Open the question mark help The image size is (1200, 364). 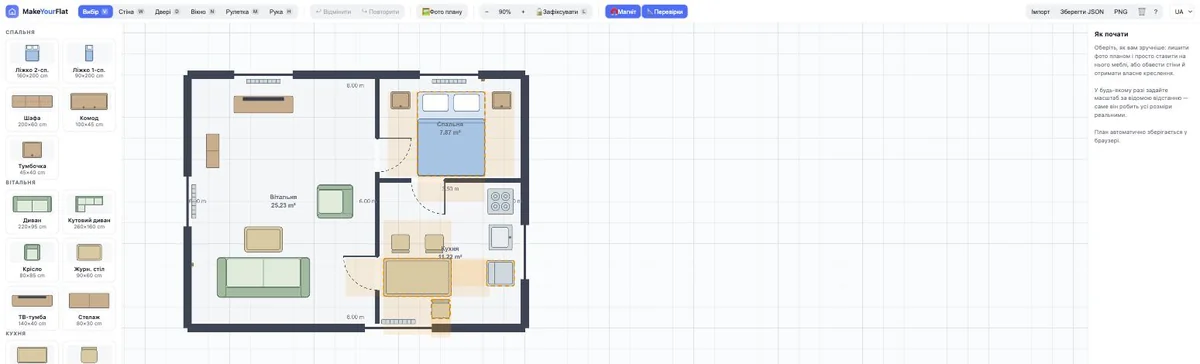point(1156,11)
